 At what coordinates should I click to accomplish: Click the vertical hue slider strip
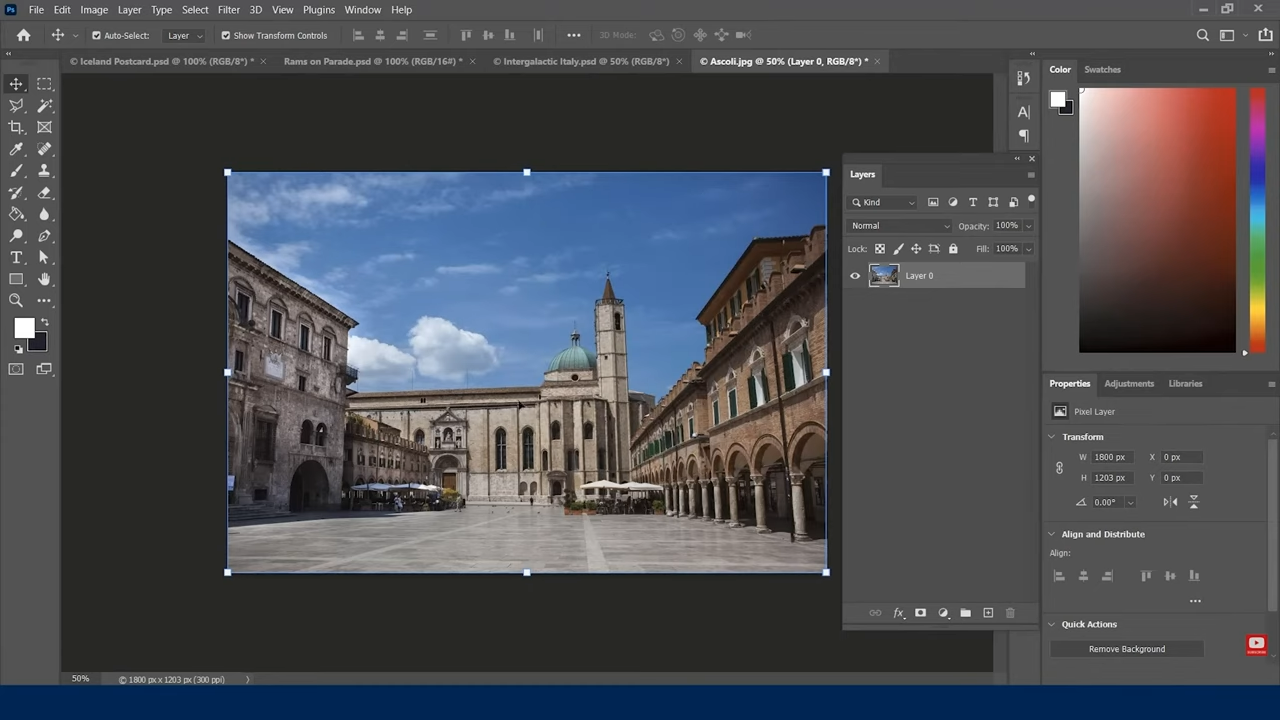(1257, 220)
